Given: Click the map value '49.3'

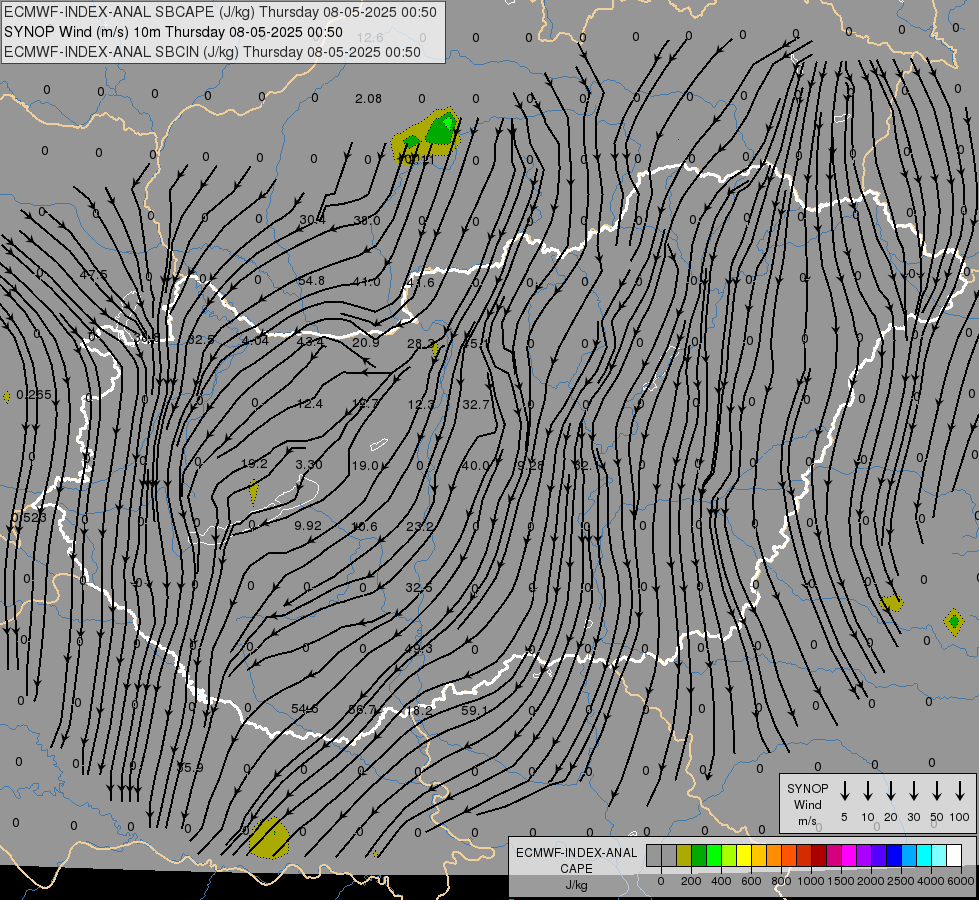Looking at the screenshot, I should 418,649.
